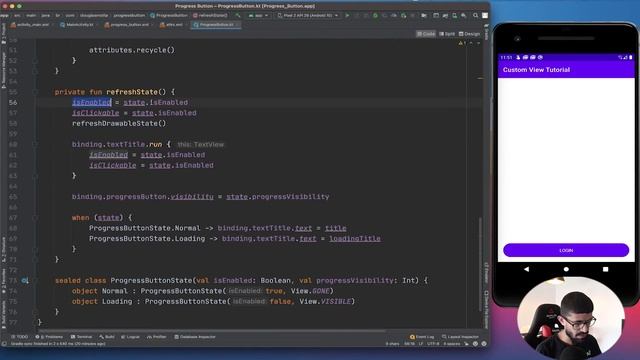The image size is (640, 360).
Task: Switch to attrs.xml editor tab
Action: point(172,25)
